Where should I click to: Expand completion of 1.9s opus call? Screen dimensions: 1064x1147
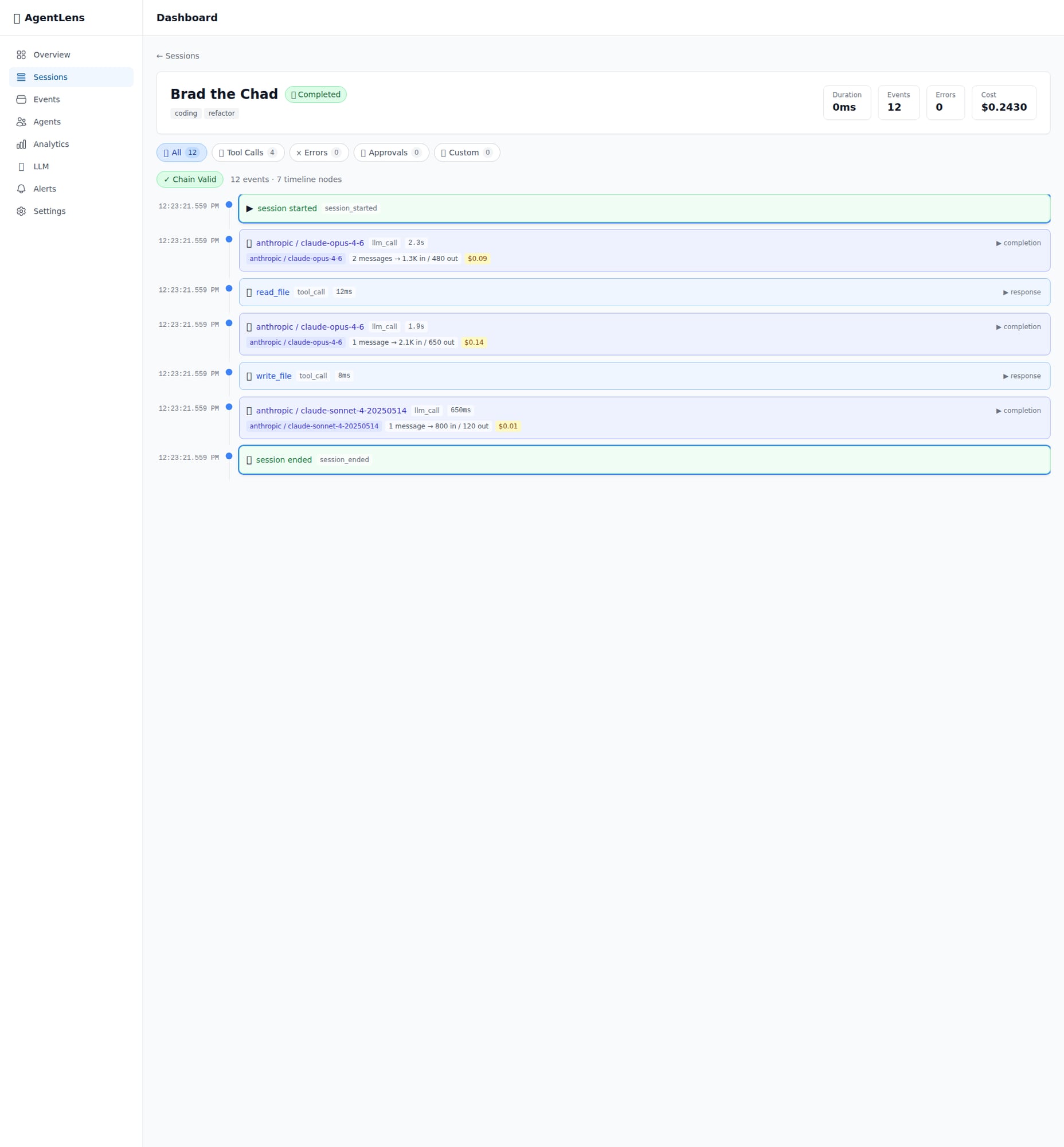click(1019, 327)
